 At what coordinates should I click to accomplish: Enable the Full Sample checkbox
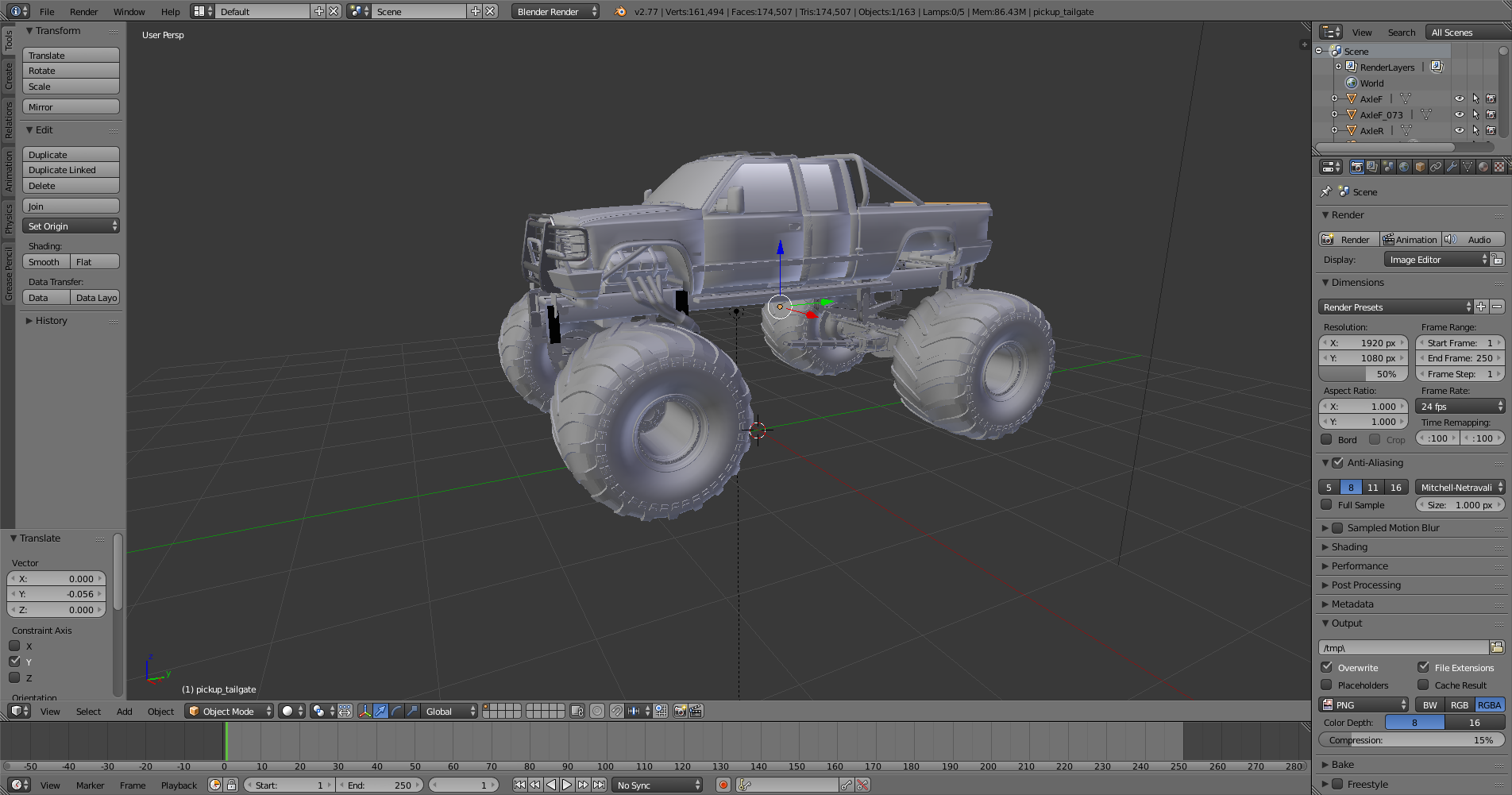1326,504
